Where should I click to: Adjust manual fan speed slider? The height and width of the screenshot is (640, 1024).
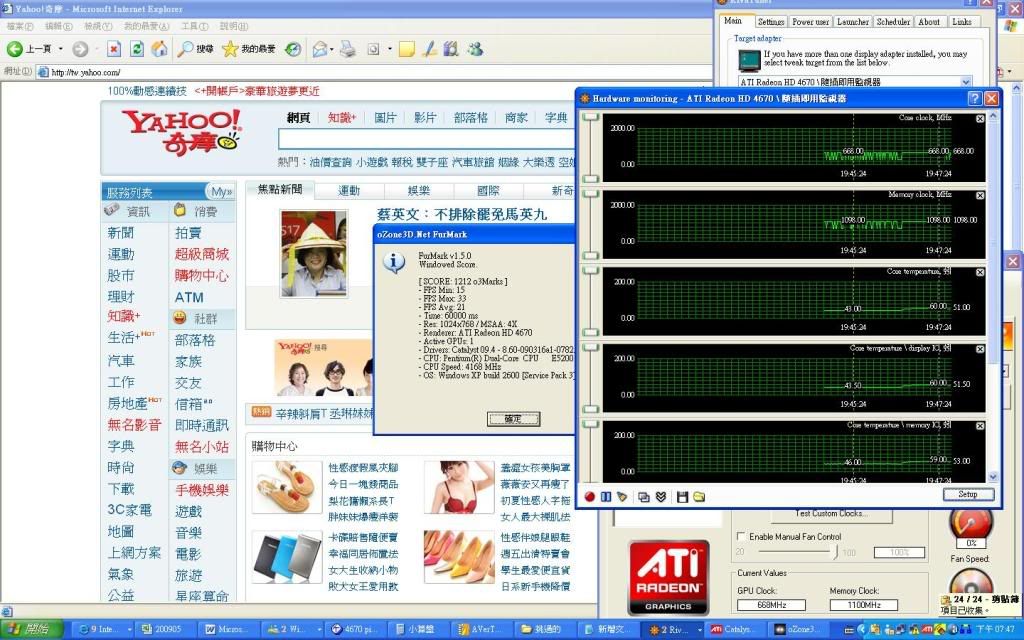(836, 552)
